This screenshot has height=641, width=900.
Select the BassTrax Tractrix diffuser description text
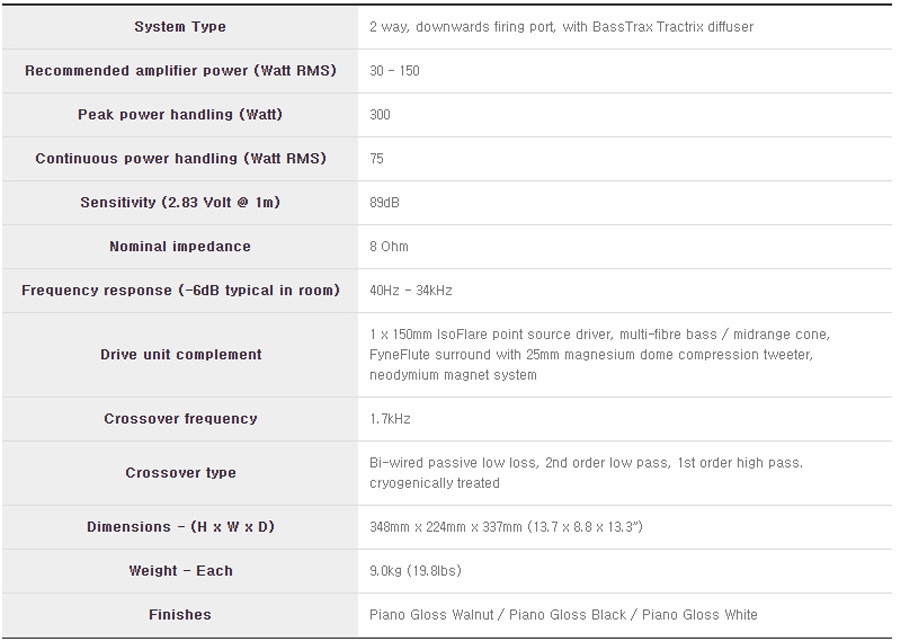pos(561,27)
